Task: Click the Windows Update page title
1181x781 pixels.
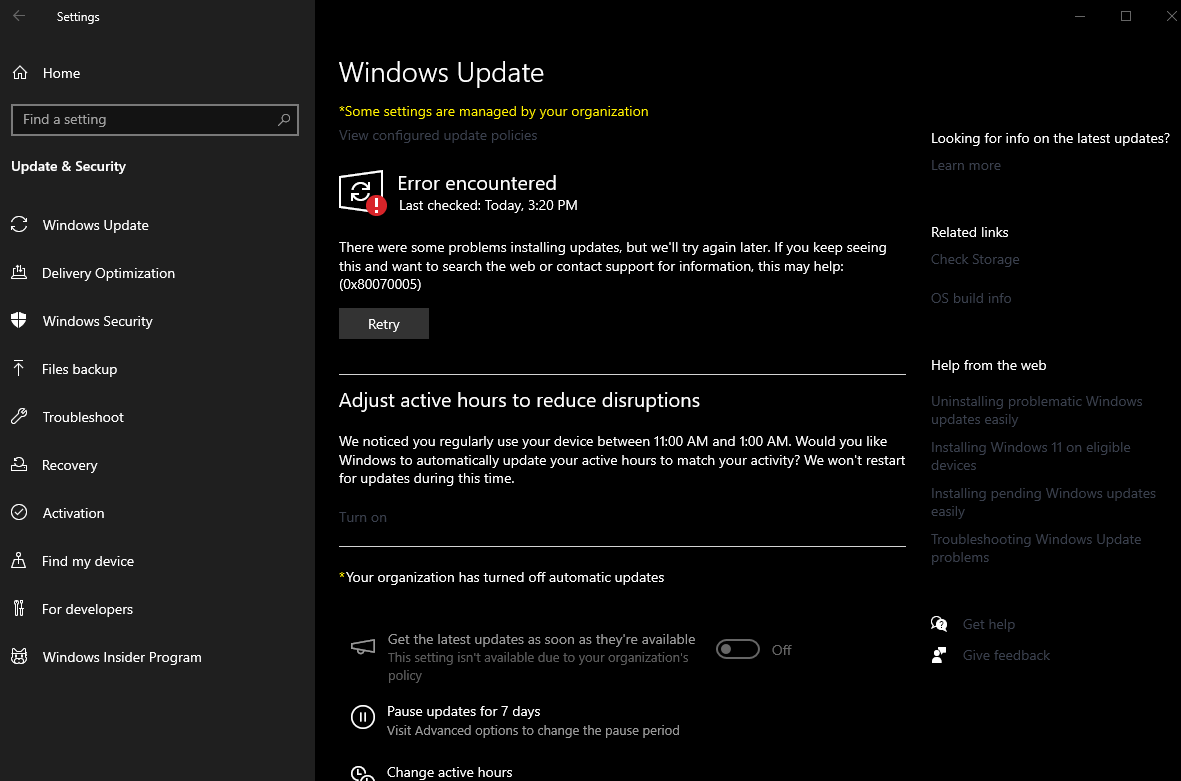Action: click(x=441, y=73)
